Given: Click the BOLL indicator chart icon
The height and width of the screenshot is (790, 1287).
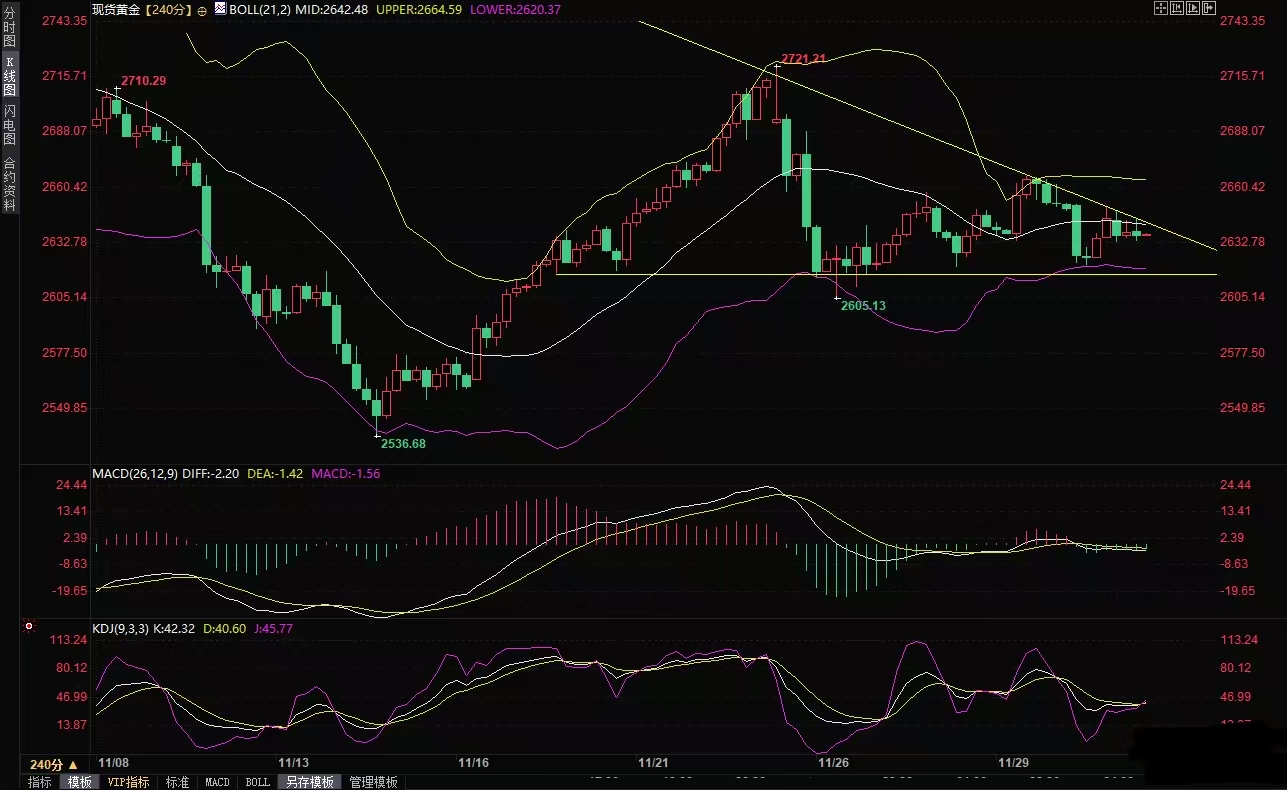Looking at the screenshot, I should point(221,8).
